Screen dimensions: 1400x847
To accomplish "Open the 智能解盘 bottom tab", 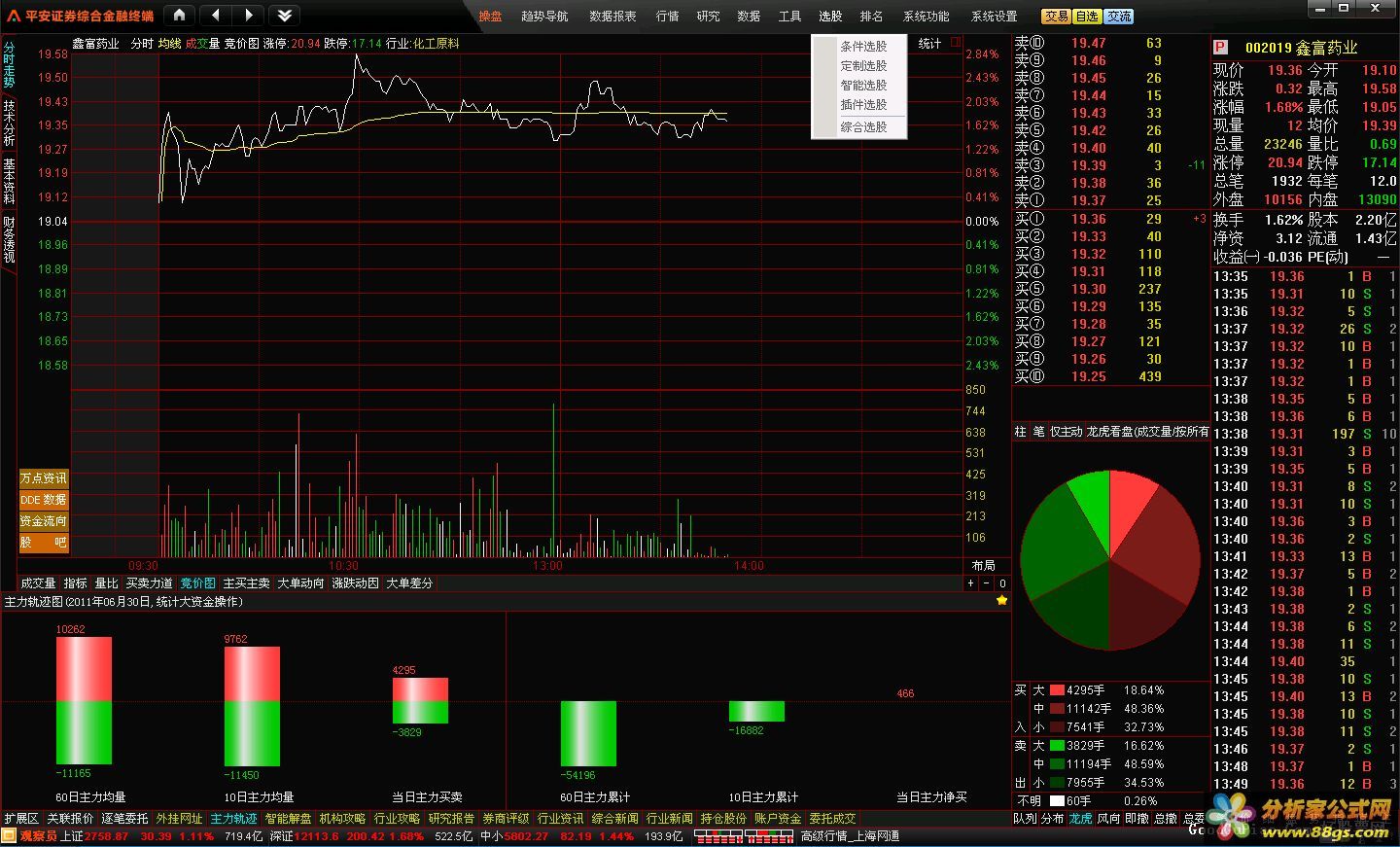I will [x=288, y=818].
